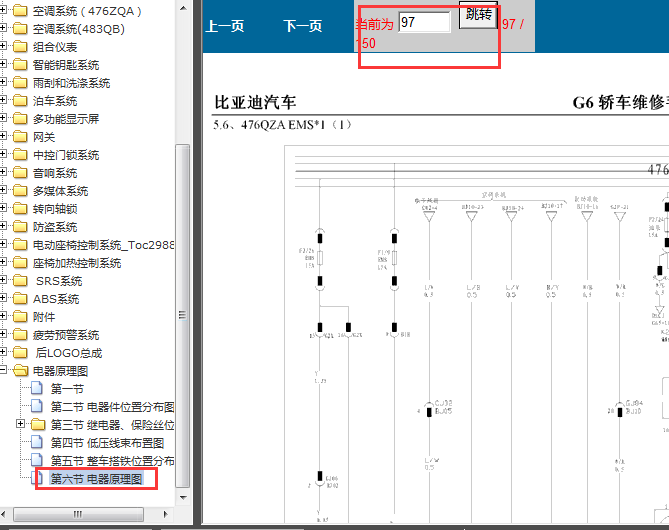
Task: Select the SRS系统 folder label
Action: [59, 281]
